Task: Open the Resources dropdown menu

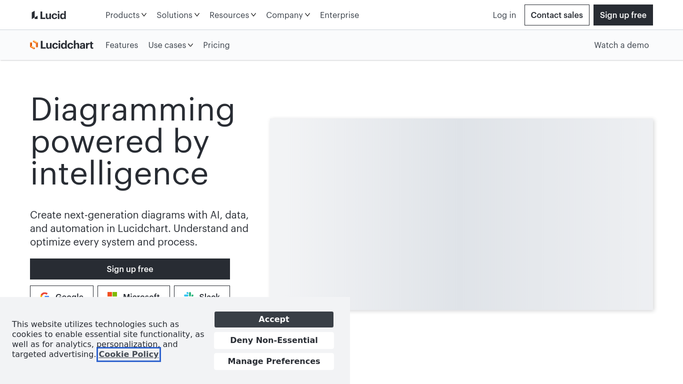Action: [x=233, y=15]
